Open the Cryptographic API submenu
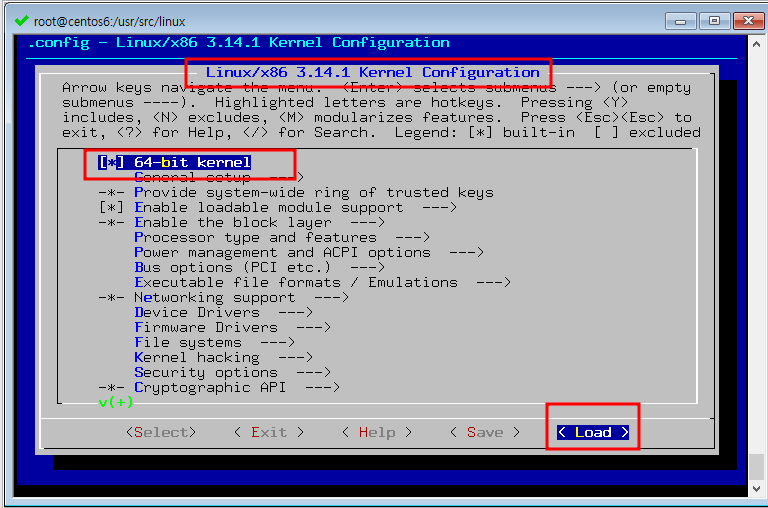 click(237, 387)
